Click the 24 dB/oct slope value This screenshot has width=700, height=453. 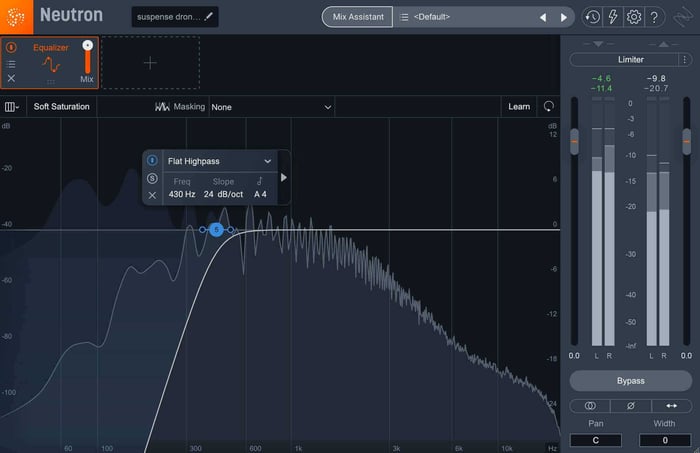click(223, 194)
